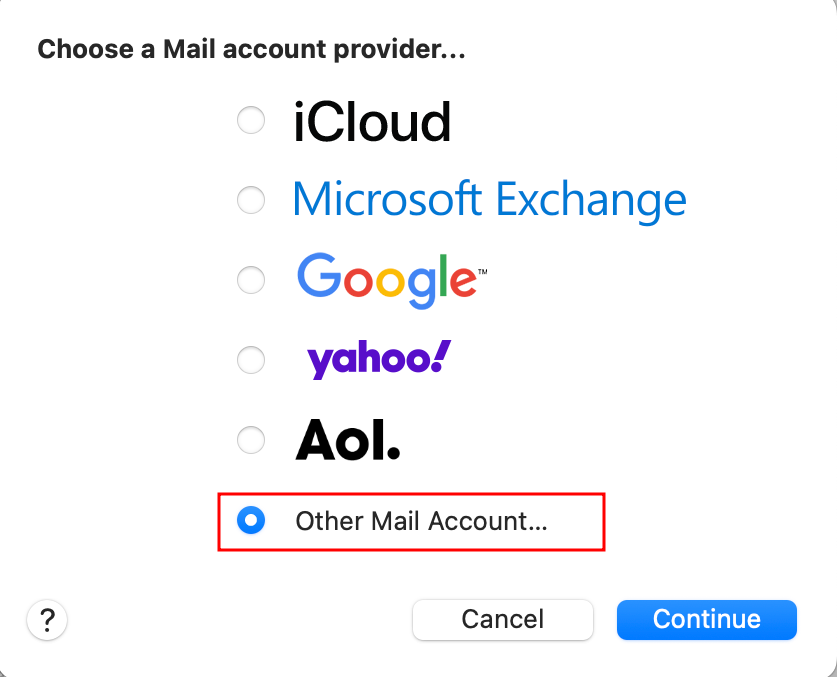
Task: Select the AOL radio button
Action: click(251, 440)
